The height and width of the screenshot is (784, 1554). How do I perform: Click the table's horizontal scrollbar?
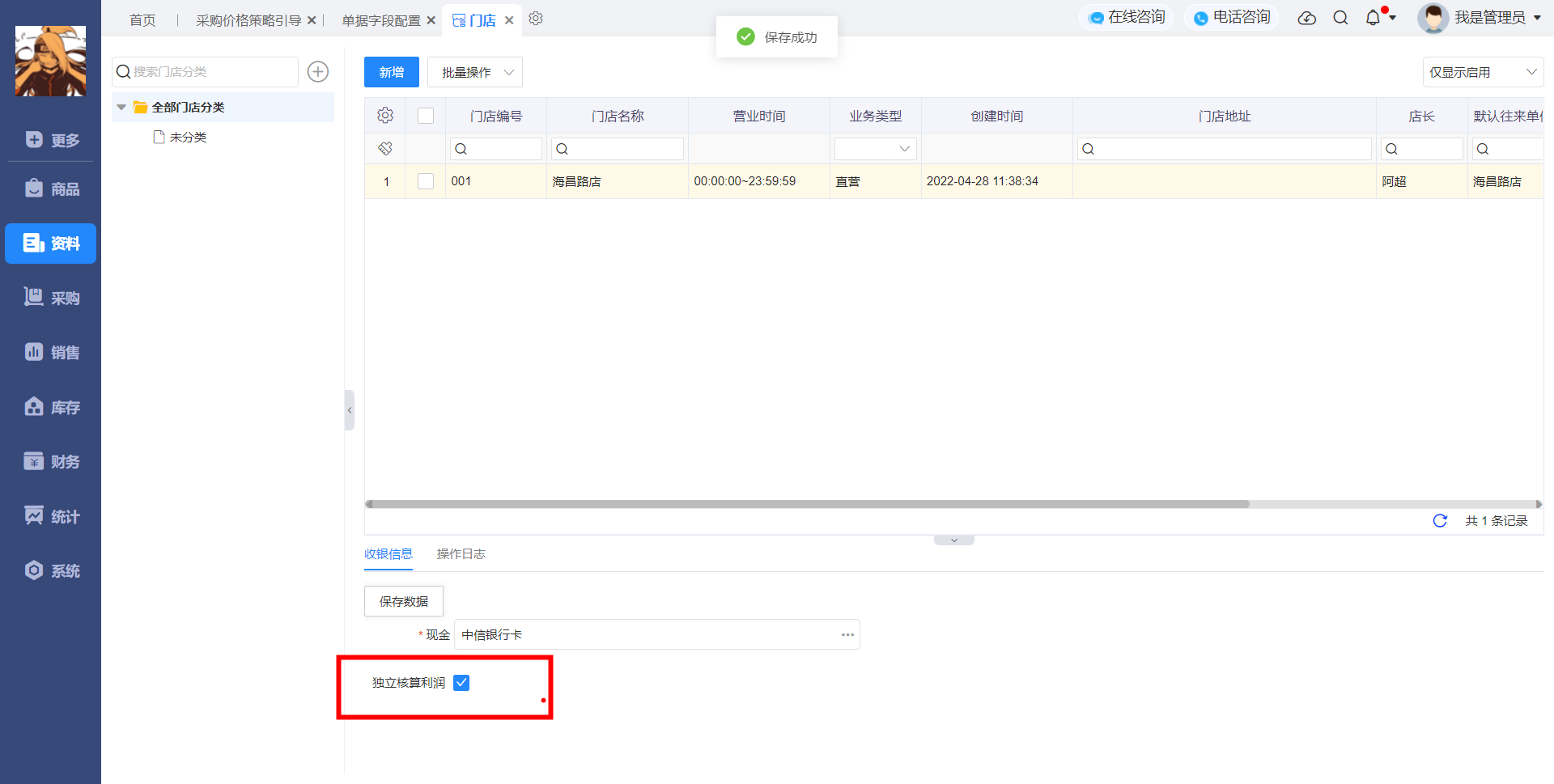coord(808,504)
